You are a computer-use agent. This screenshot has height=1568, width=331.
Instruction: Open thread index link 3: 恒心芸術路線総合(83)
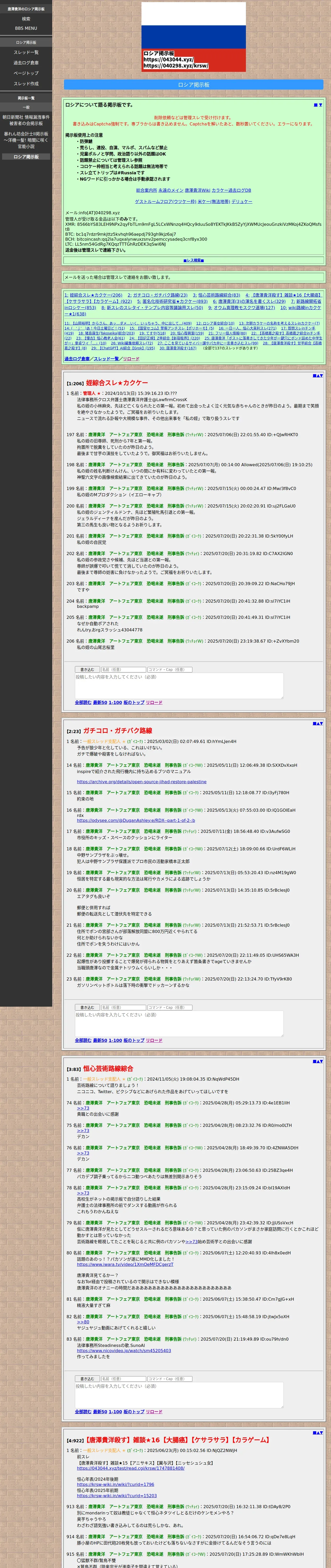(x=217, y=295)
